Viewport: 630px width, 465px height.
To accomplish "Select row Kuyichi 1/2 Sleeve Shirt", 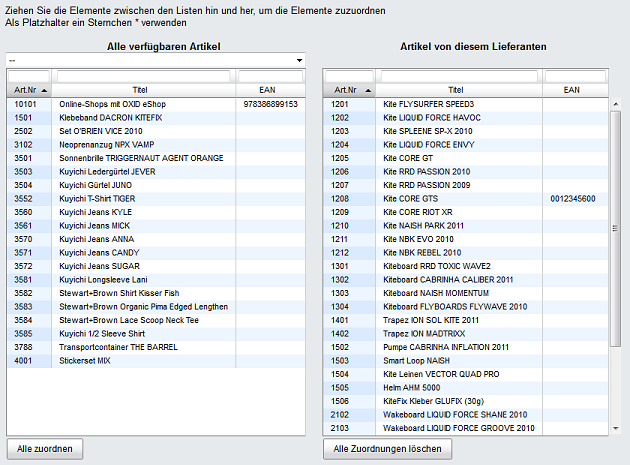I will 156,334.
